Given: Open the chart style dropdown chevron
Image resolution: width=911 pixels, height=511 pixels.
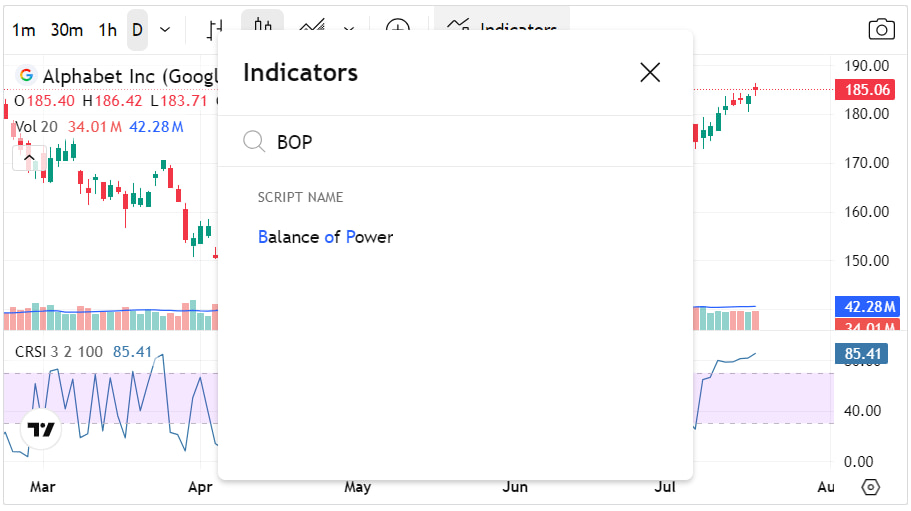Looking at the screenshot, I should [x=349, y=29].
